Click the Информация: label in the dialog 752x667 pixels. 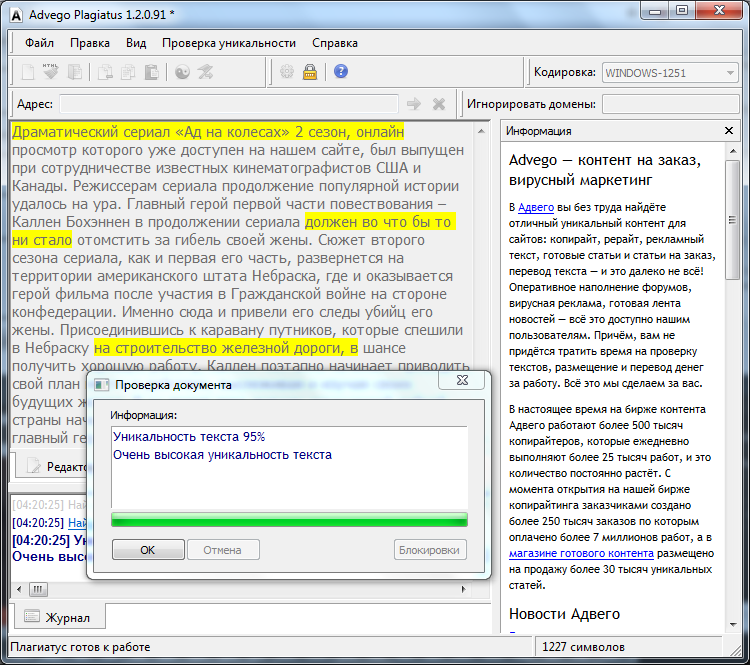point(143,415)
